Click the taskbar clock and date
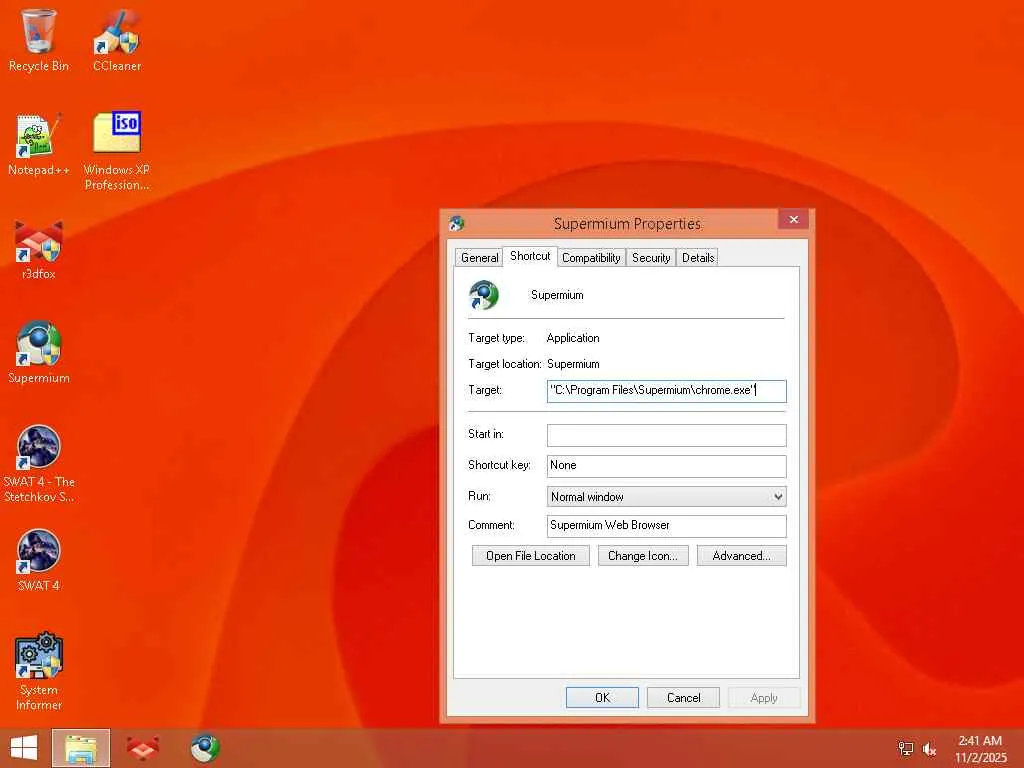 click(x=980, y=749)
